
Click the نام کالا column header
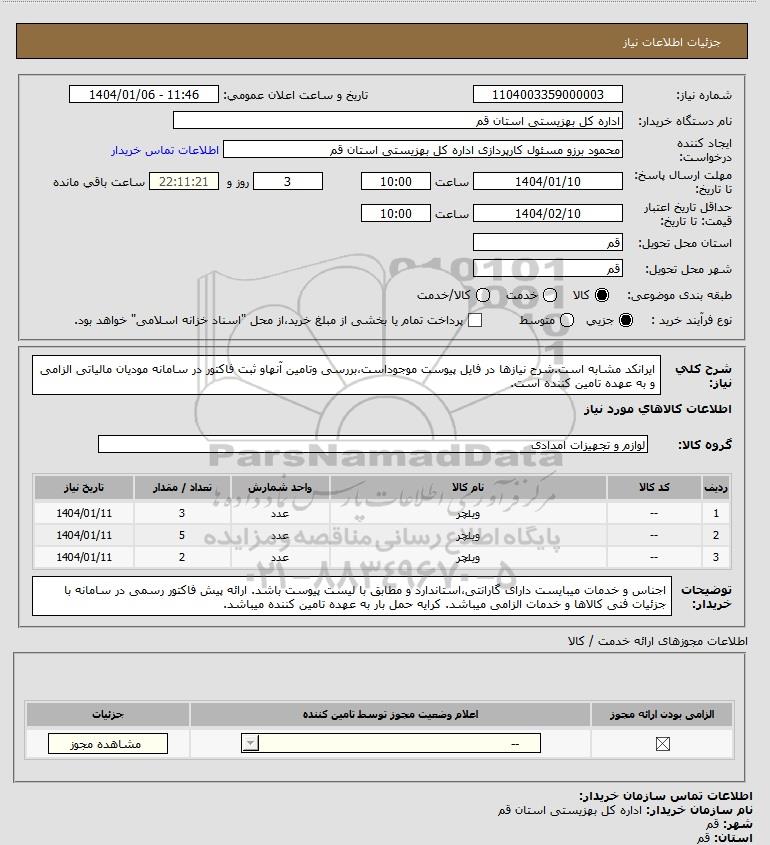(468, 487)
